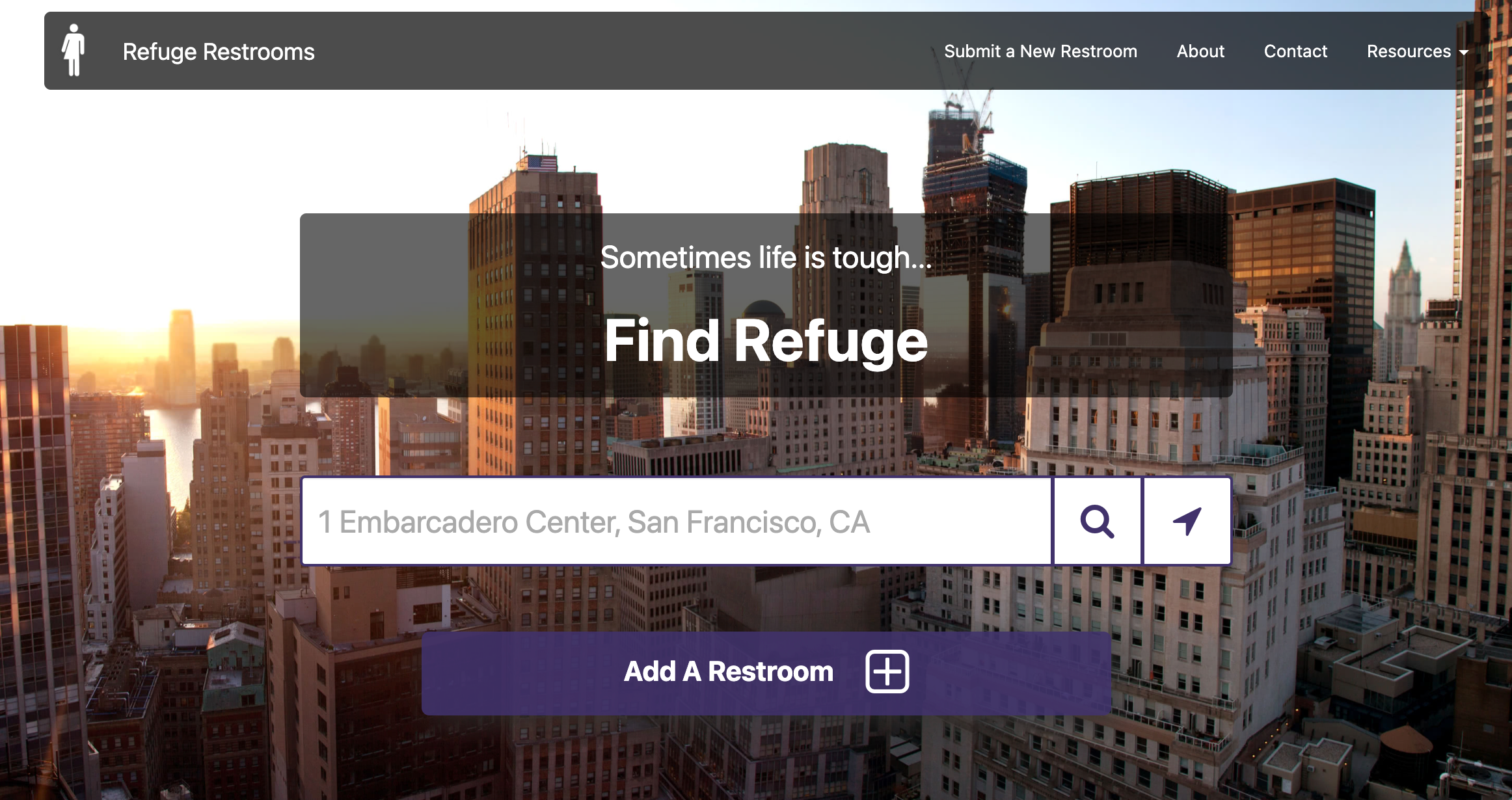Click the Find Refuge heading
Image resolution: width=1512 pixels, height=800 pixels.
click(x=766, y=341)
